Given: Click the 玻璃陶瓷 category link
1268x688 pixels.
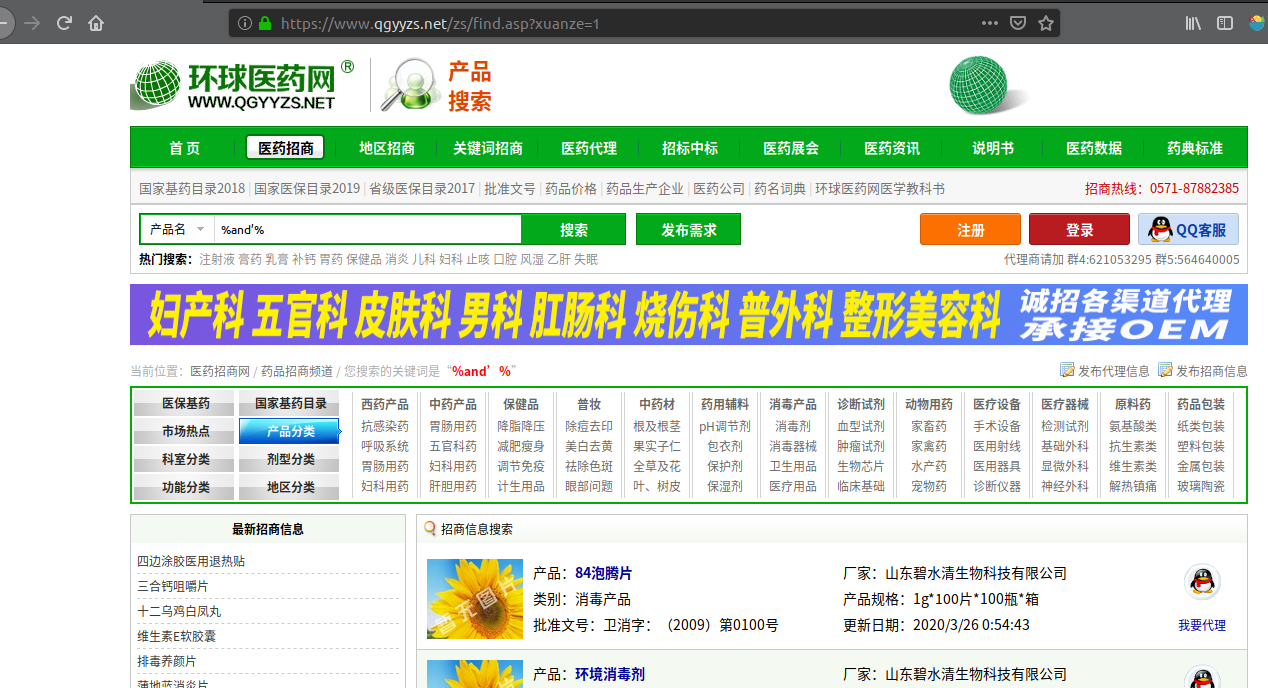Looking at the screenshot, I should [1201, 486].
